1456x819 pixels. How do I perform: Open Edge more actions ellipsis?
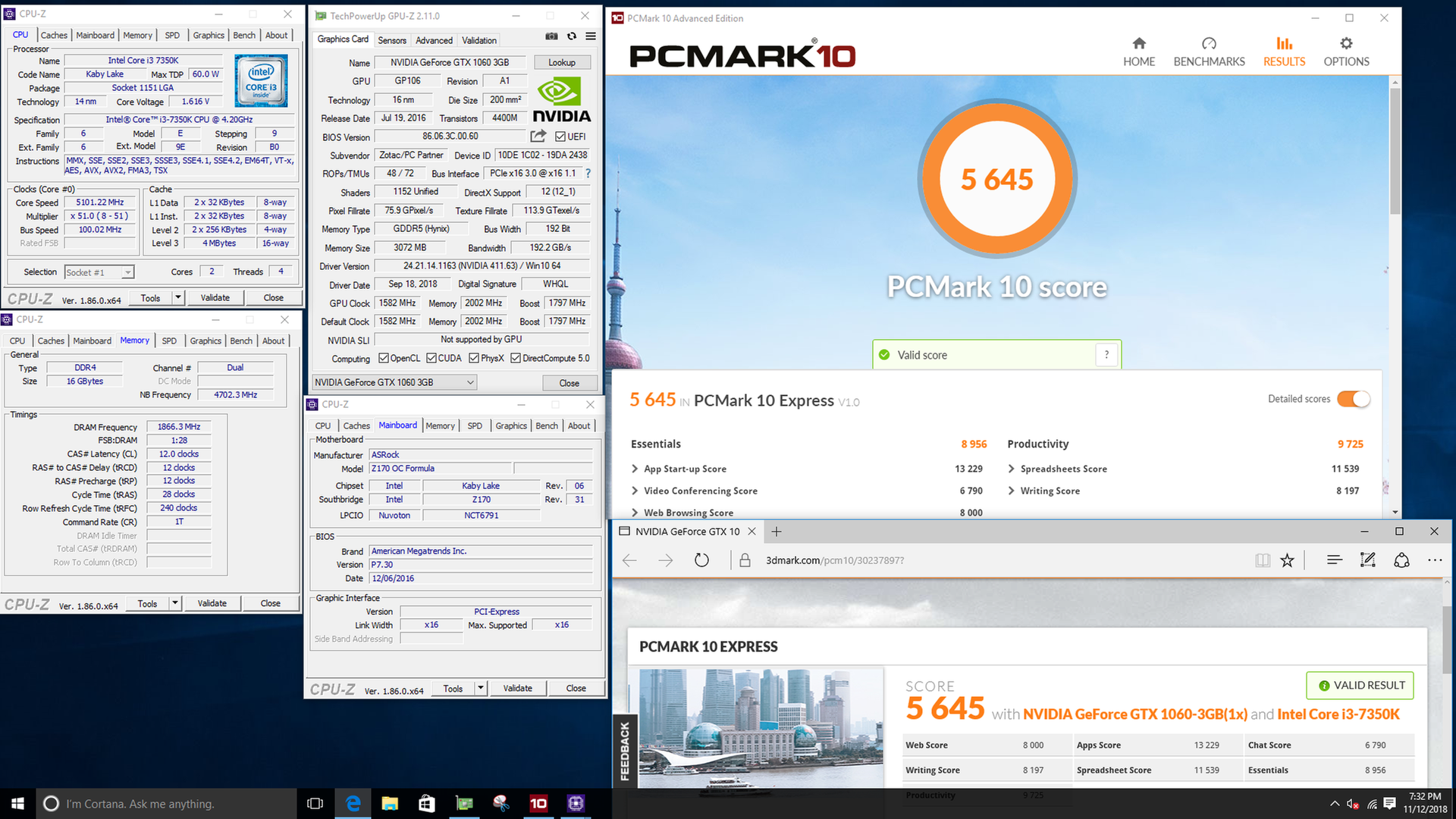[1435, 560]
